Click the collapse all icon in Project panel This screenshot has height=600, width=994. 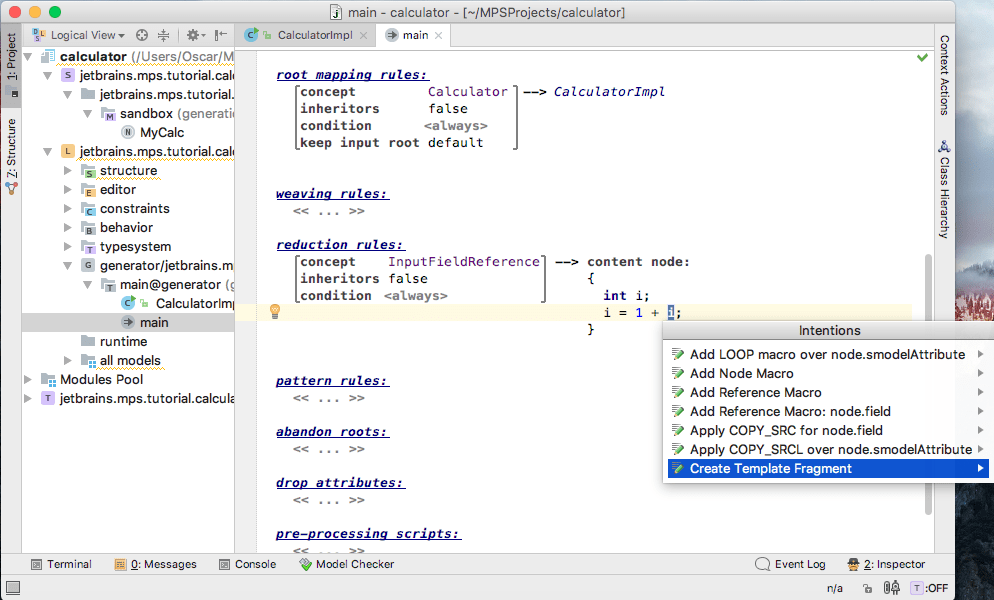point(163,35)
